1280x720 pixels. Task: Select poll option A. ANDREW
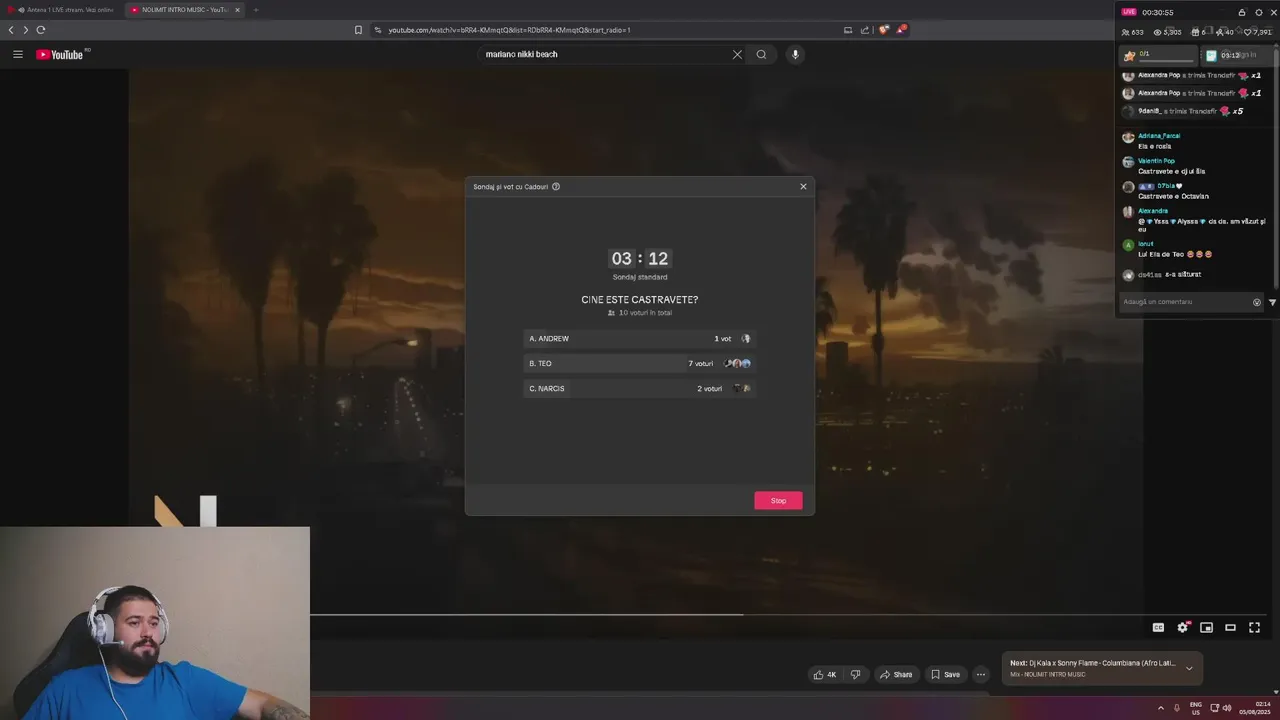click(x=640, y=338)
